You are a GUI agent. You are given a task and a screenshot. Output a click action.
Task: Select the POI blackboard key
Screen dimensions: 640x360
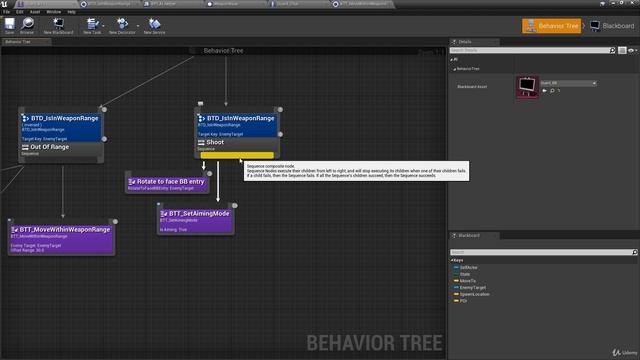(463, 301)
